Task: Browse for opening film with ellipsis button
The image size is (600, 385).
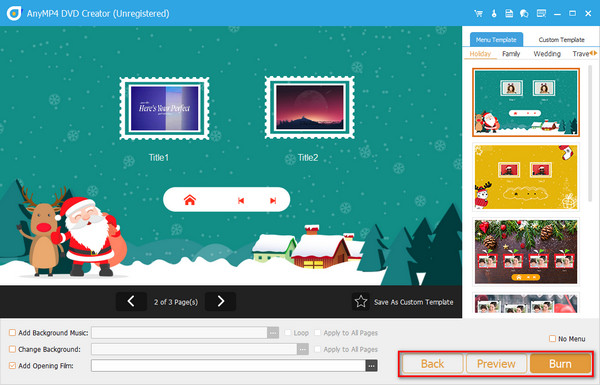Action: [372, 366]
